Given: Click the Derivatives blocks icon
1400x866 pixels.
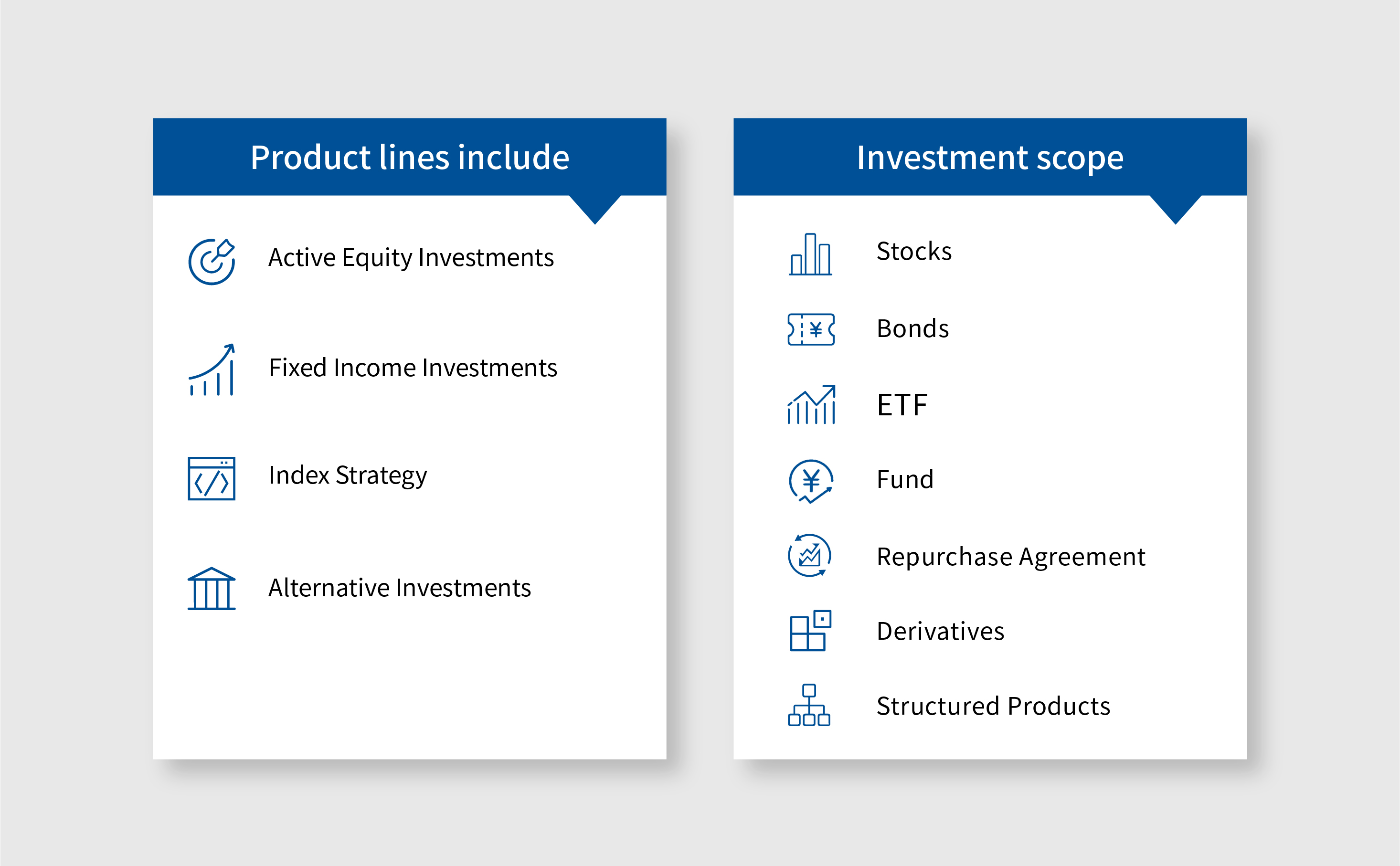Looking at the screenshot, I should tap(810, 631).
